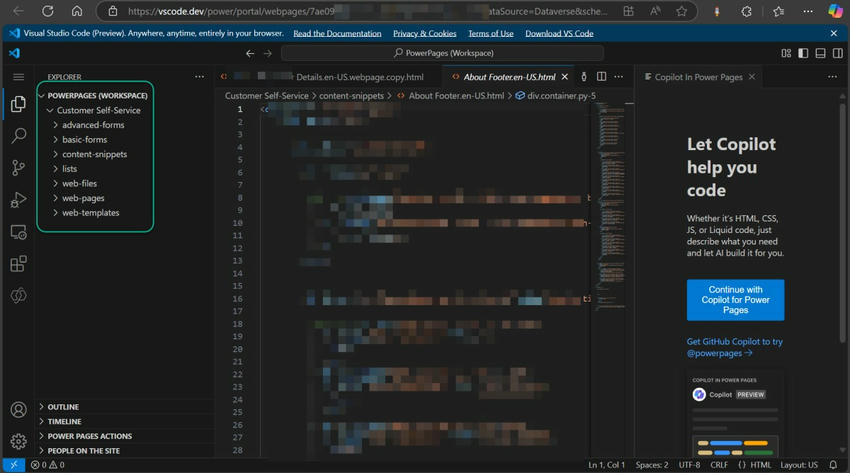
Task: Open the Explorer view in activity bar
Action: (18, 103)
